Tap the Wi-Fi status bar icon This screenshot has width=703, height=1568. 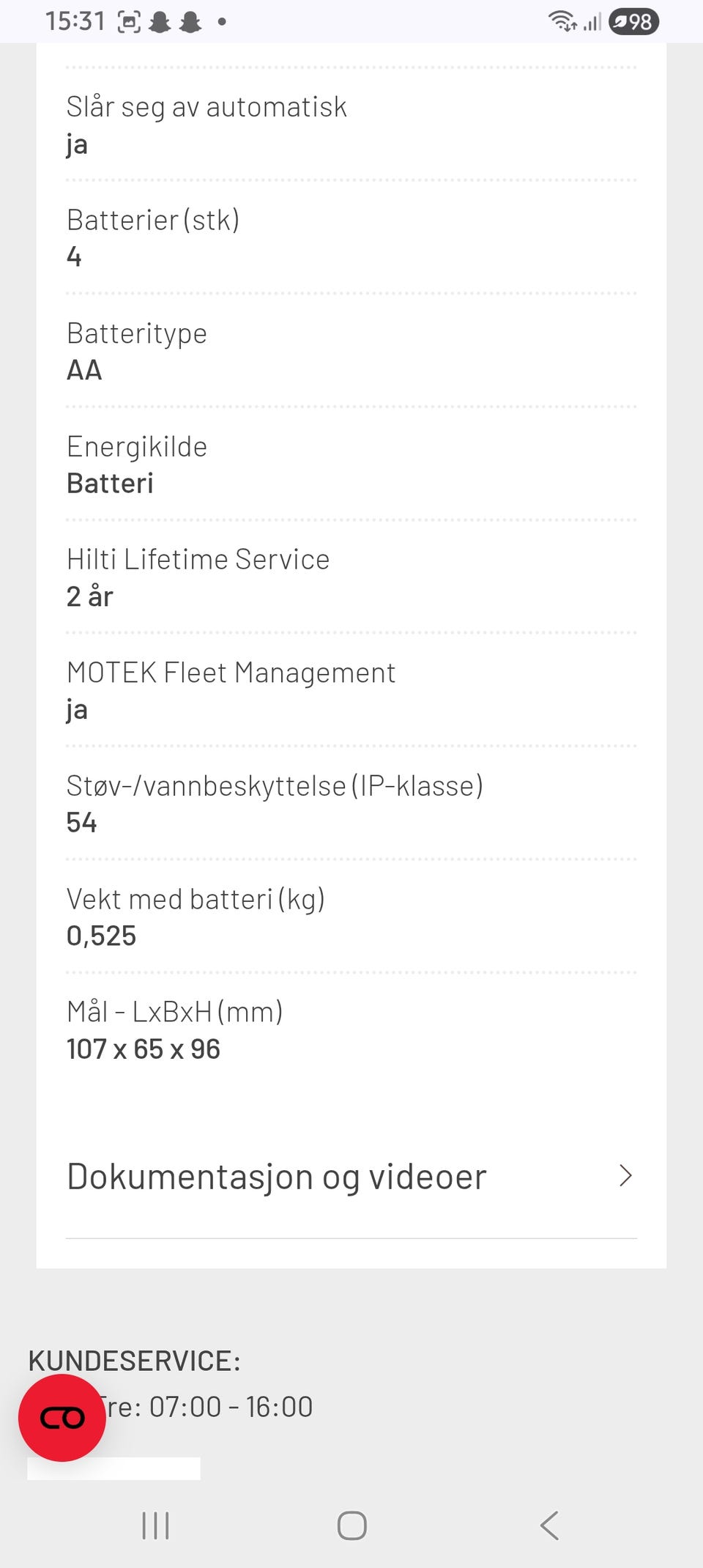pyautogui.click(x=562, y=21)
